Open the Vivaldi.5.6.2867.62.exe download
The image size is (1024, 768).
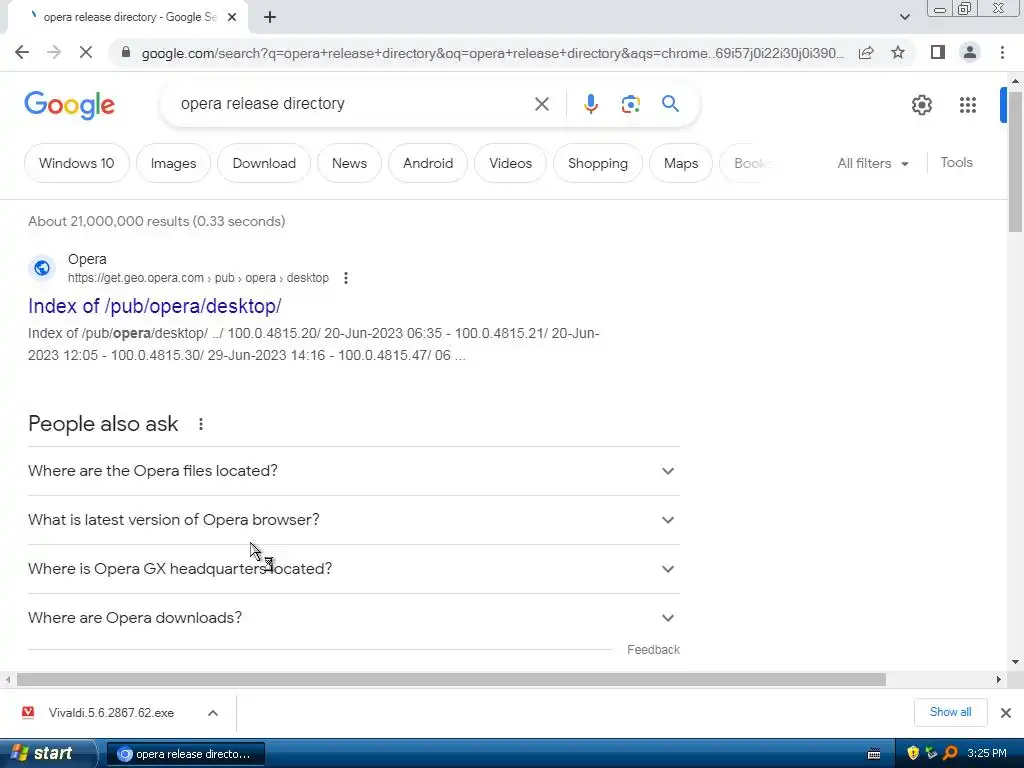pos(111,713)
